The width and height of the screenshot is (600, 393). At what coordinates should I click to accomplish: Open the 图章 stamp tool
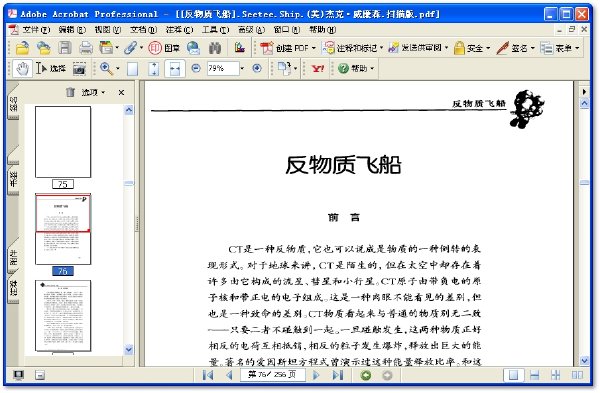[x=164, y=48]
